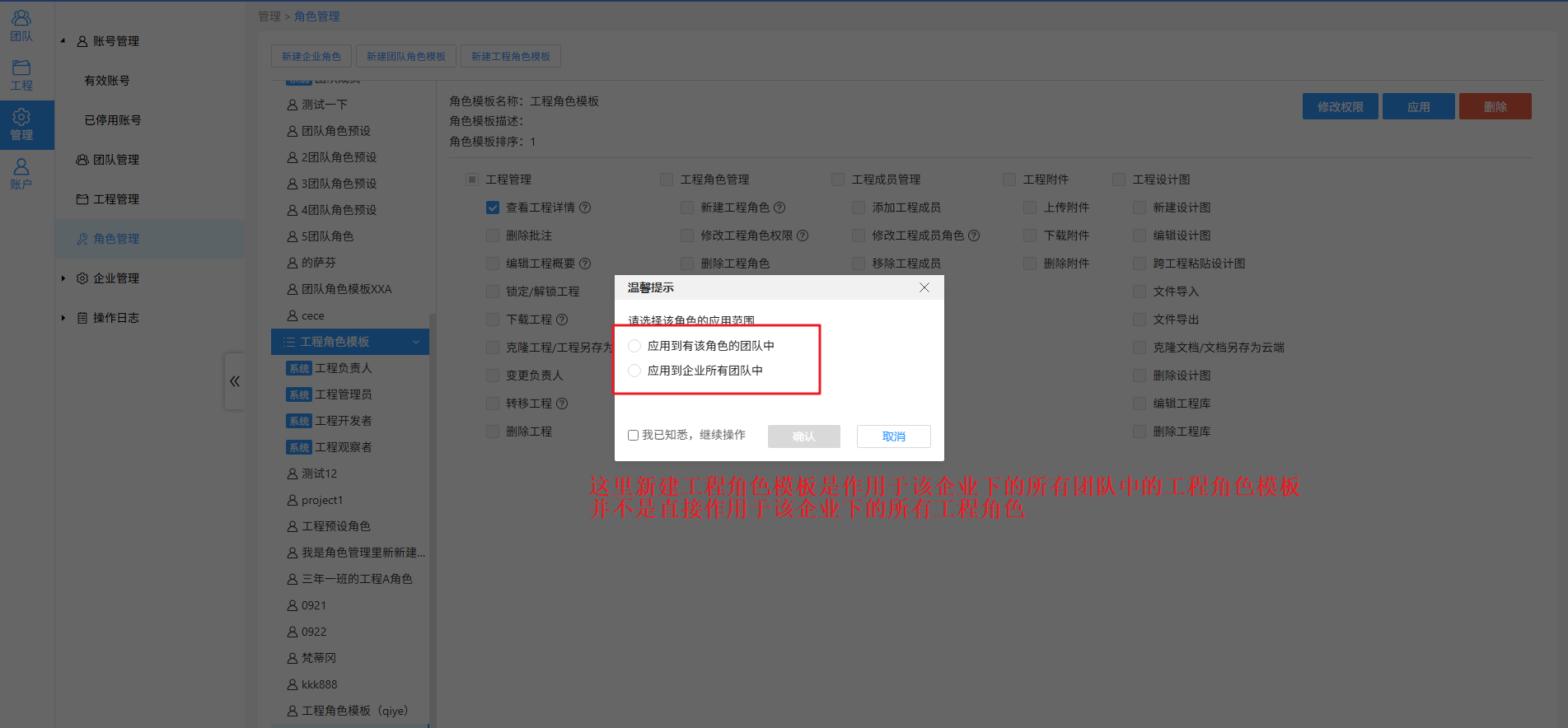This screenshot has height=728, width=1568.
Task: Uncheck the 查看工程详情 permission checkbox
Action: coord(493,208)
